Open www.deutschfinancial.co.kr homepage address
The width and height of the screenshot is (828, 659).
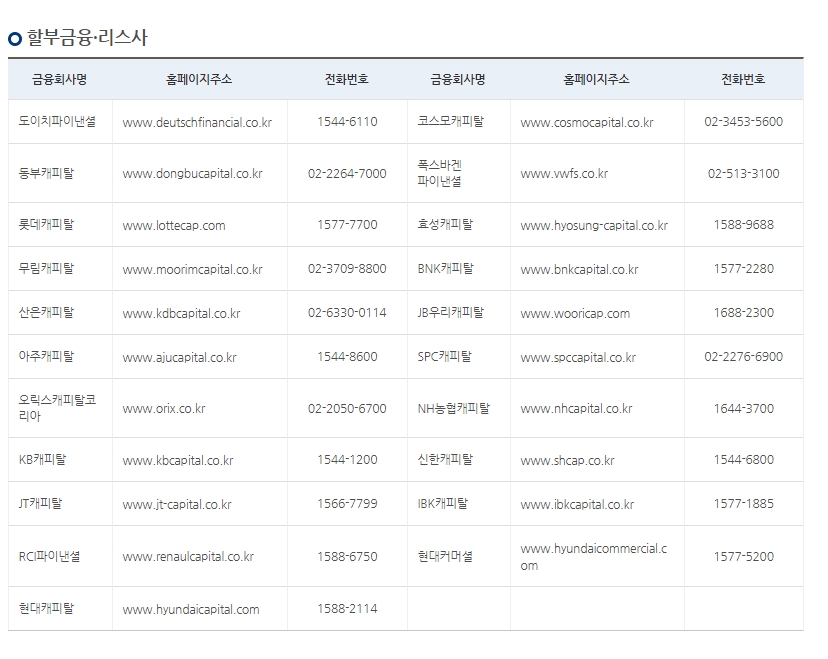[197, 123]
